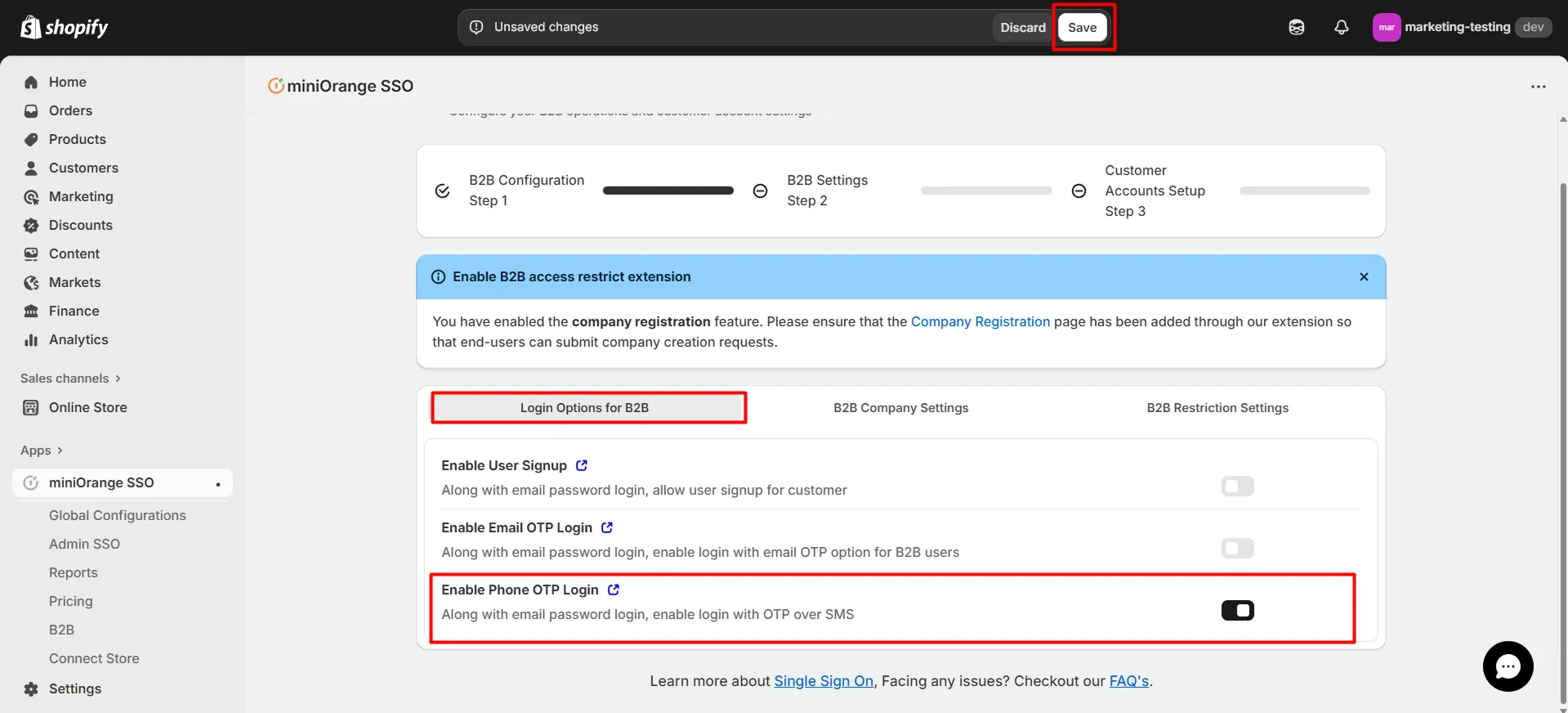The width and height of the screenshot is (1568, 713).
Task: Click the Orders icon in sidebar
Action: (31, 110)
